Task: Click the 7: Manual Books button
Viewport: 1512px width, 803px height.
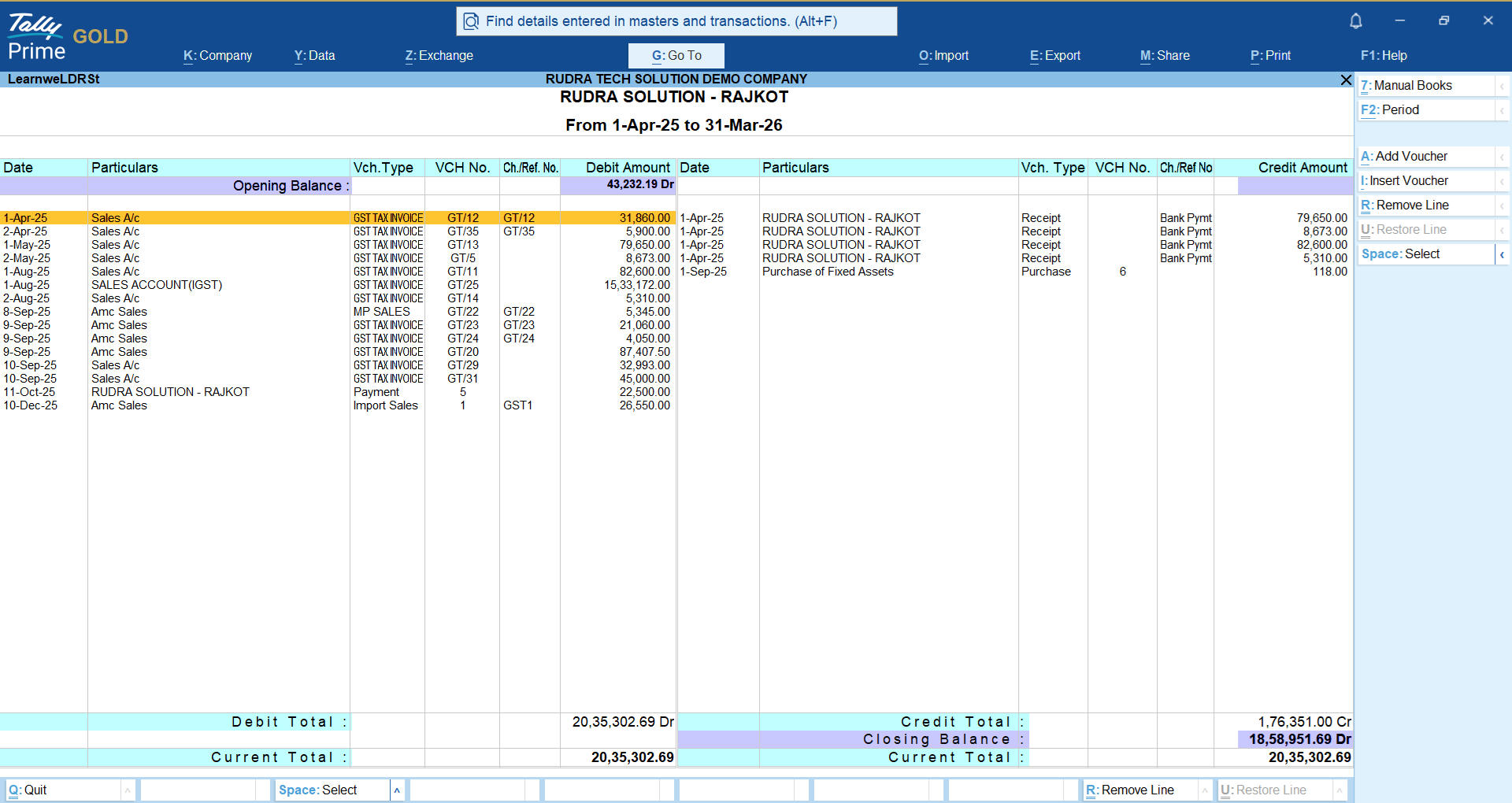Action: pyautogui.click(x=1426, y=86)
